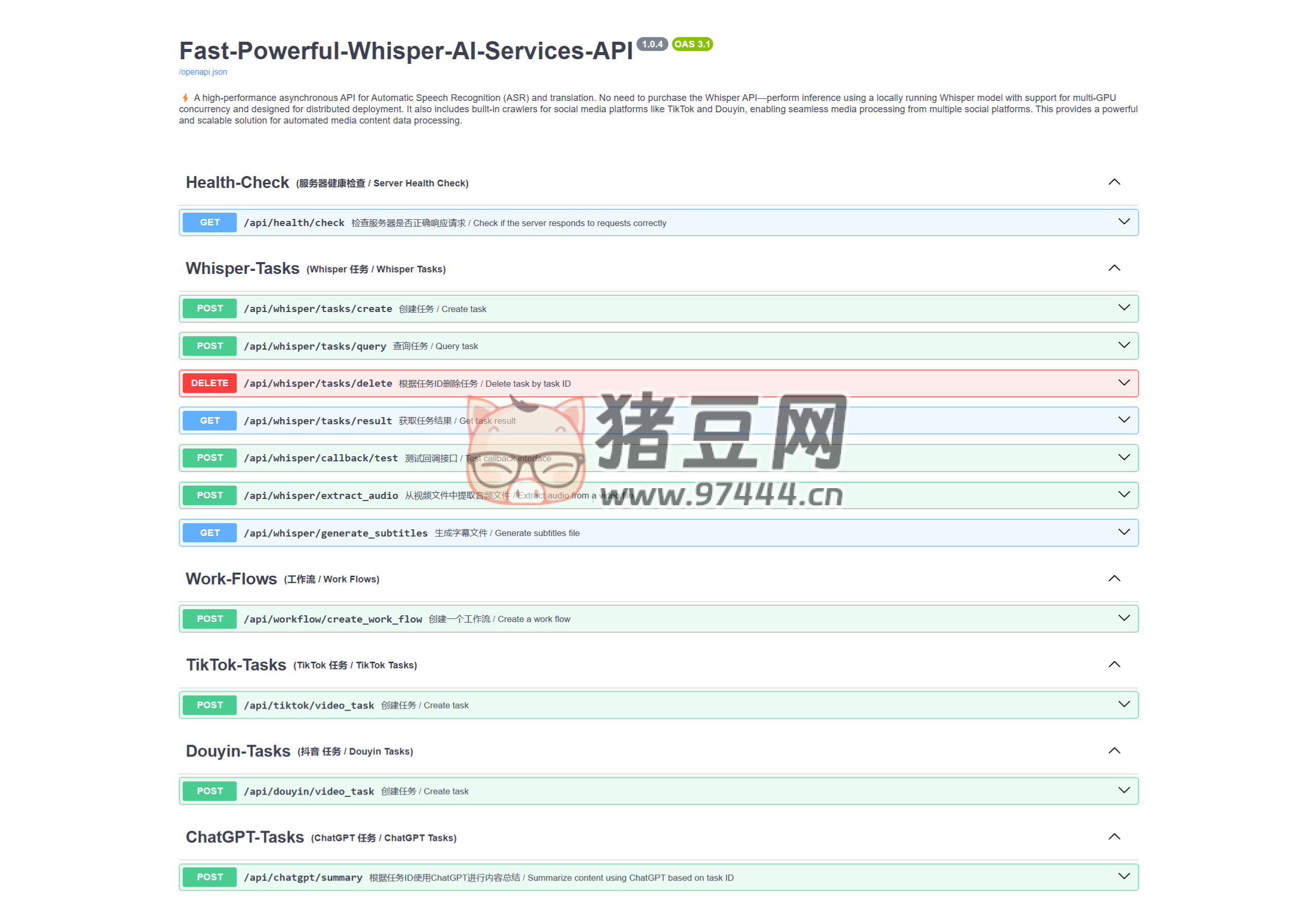1316x897 pixels.
Task: Click the GET badge on /api/whisper/generate_subtitles
Action: 209,532
